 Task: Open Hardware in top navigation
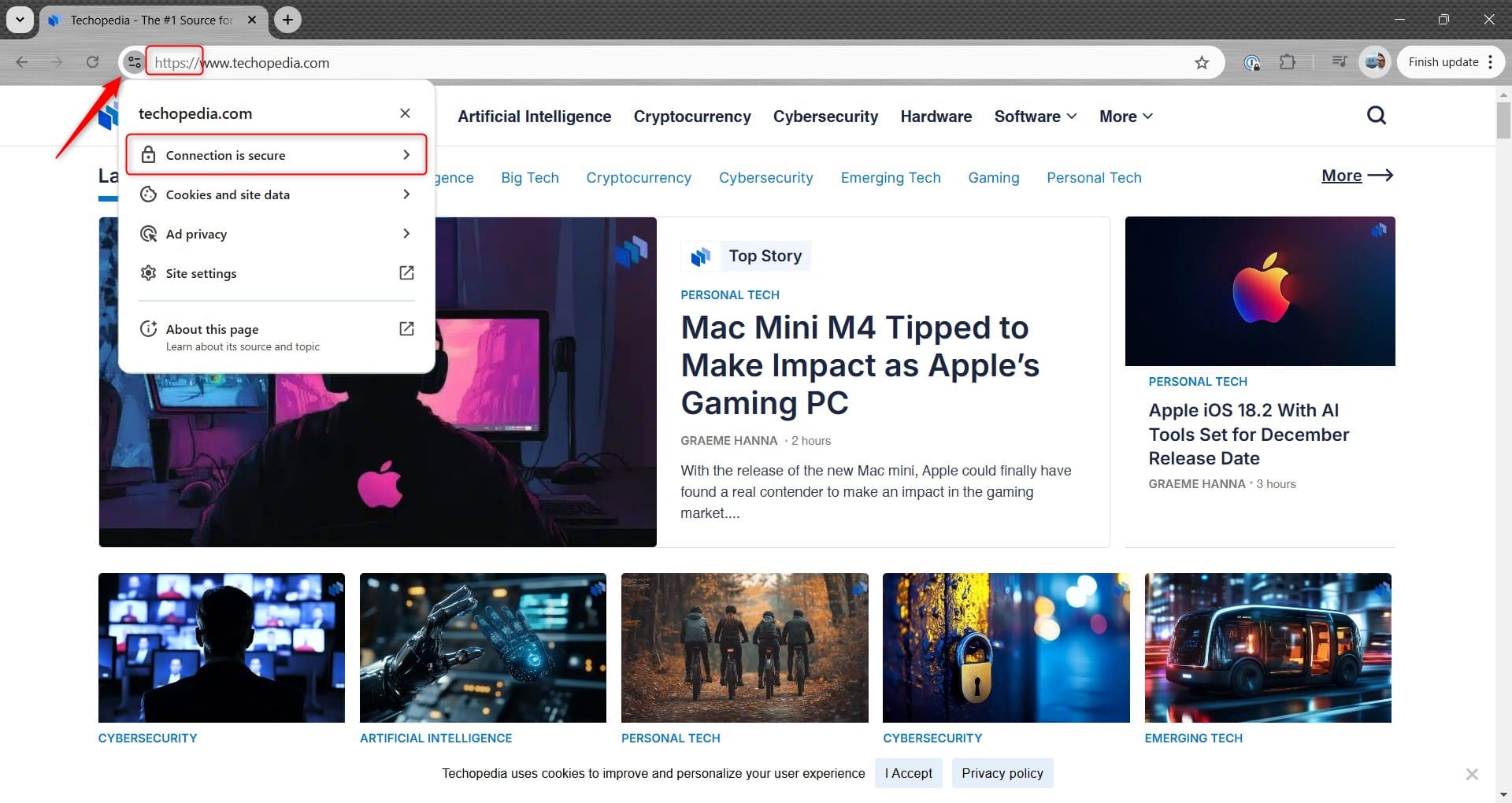(936, 117)
